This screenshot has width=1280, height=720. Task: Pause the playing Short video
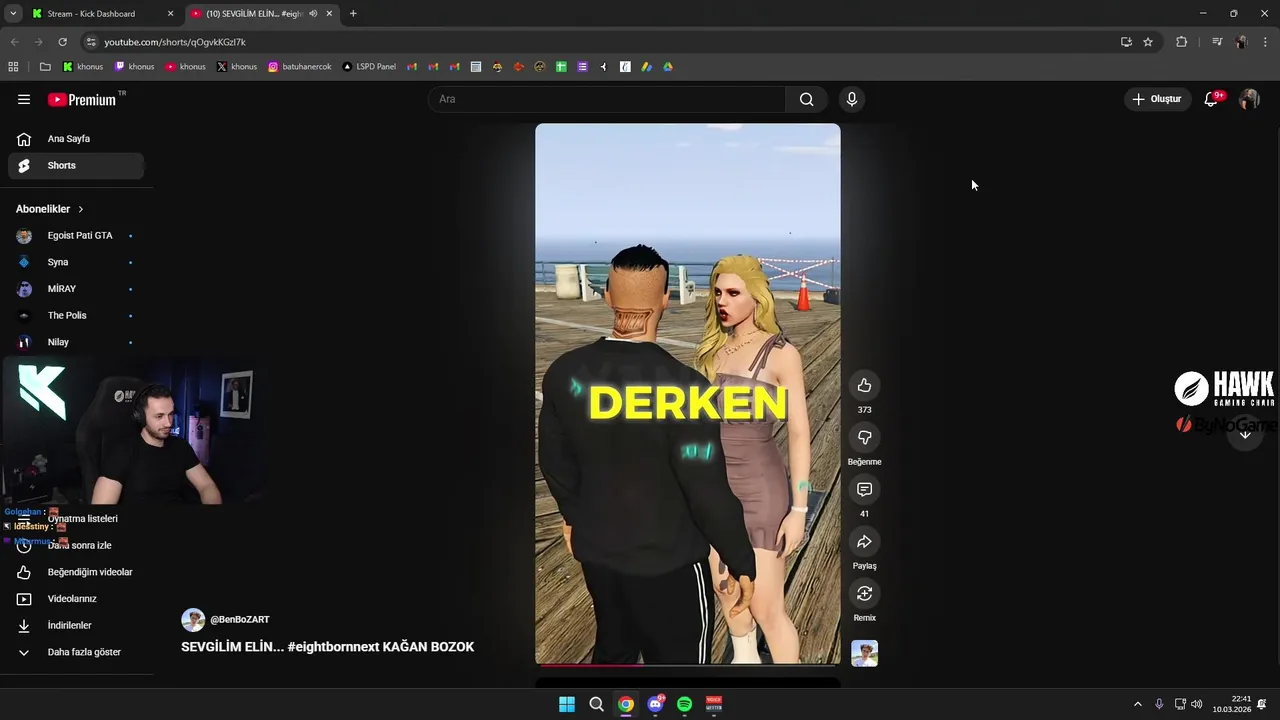tap(688, 393)
